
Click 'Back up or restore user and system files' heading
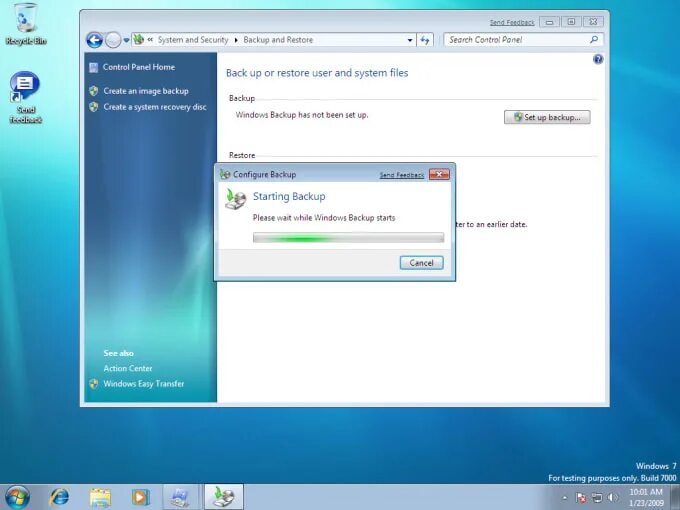tap(317, 73)
